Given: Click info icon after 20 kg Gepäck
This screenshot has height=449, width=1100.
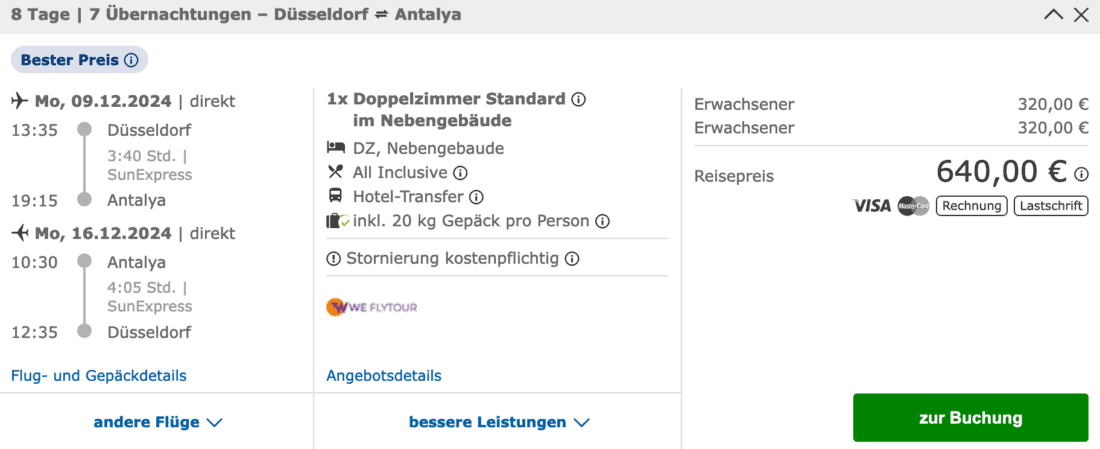Looking at the screenshot, I should [602, 221].
